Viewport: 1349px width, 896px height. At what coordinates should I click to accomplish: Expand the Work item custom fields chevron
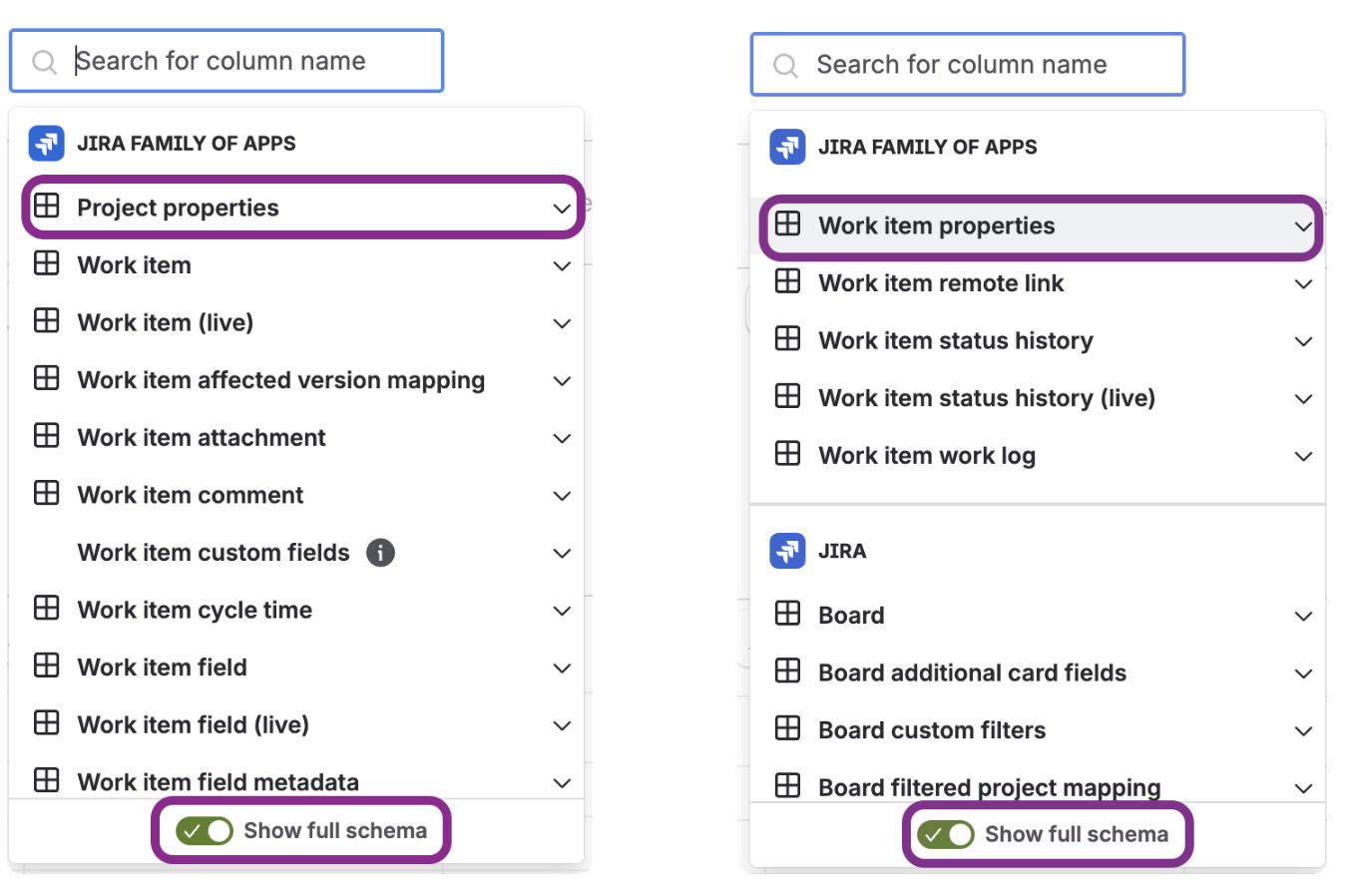(562, 554)
